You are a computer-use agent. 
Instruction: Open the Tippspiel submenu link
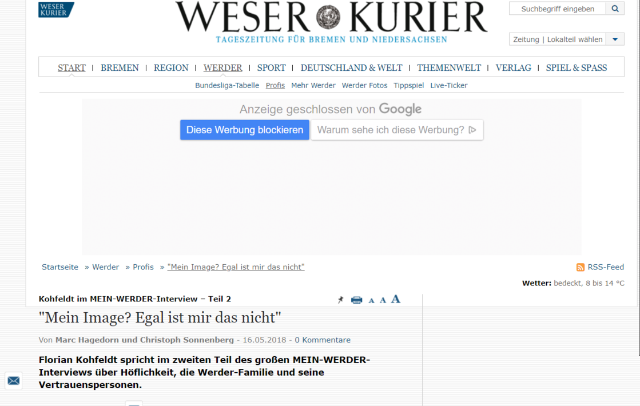point(409,85)
